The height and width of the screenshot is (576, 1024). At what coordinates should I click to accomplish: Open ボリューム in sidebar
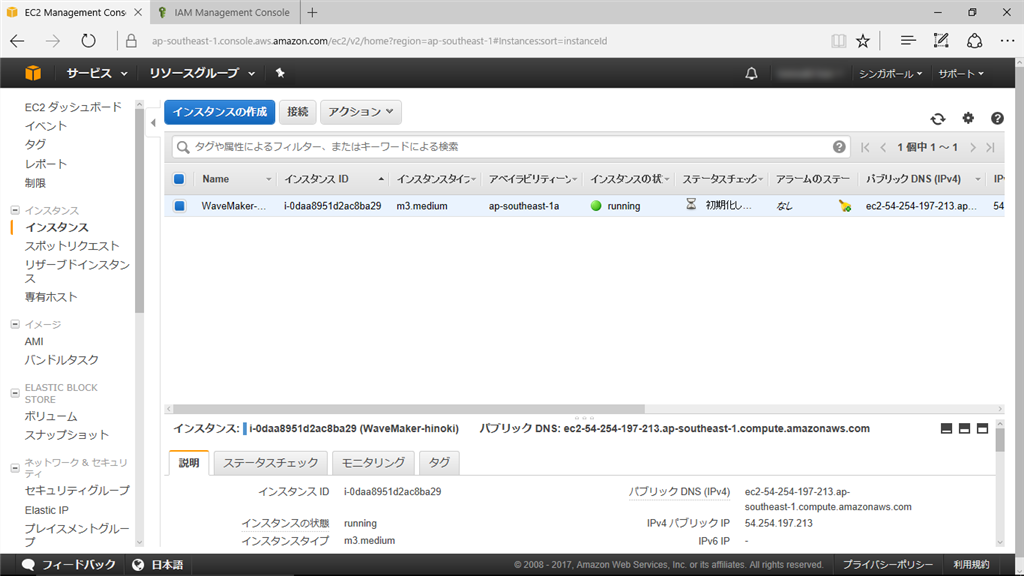click(x=51, y=416)
